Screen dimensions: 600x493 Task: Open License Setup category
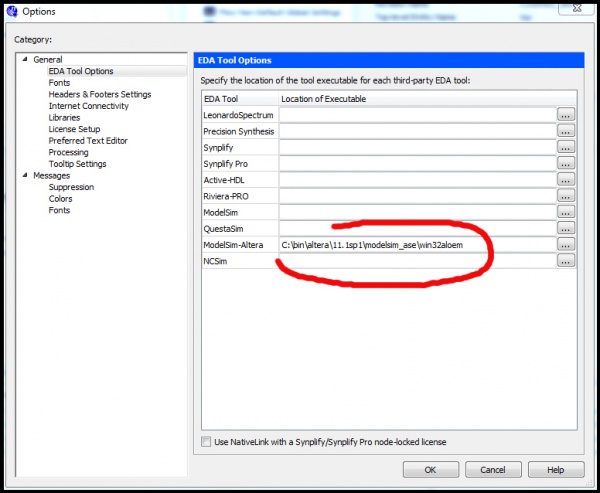click(x=74, y=129)
